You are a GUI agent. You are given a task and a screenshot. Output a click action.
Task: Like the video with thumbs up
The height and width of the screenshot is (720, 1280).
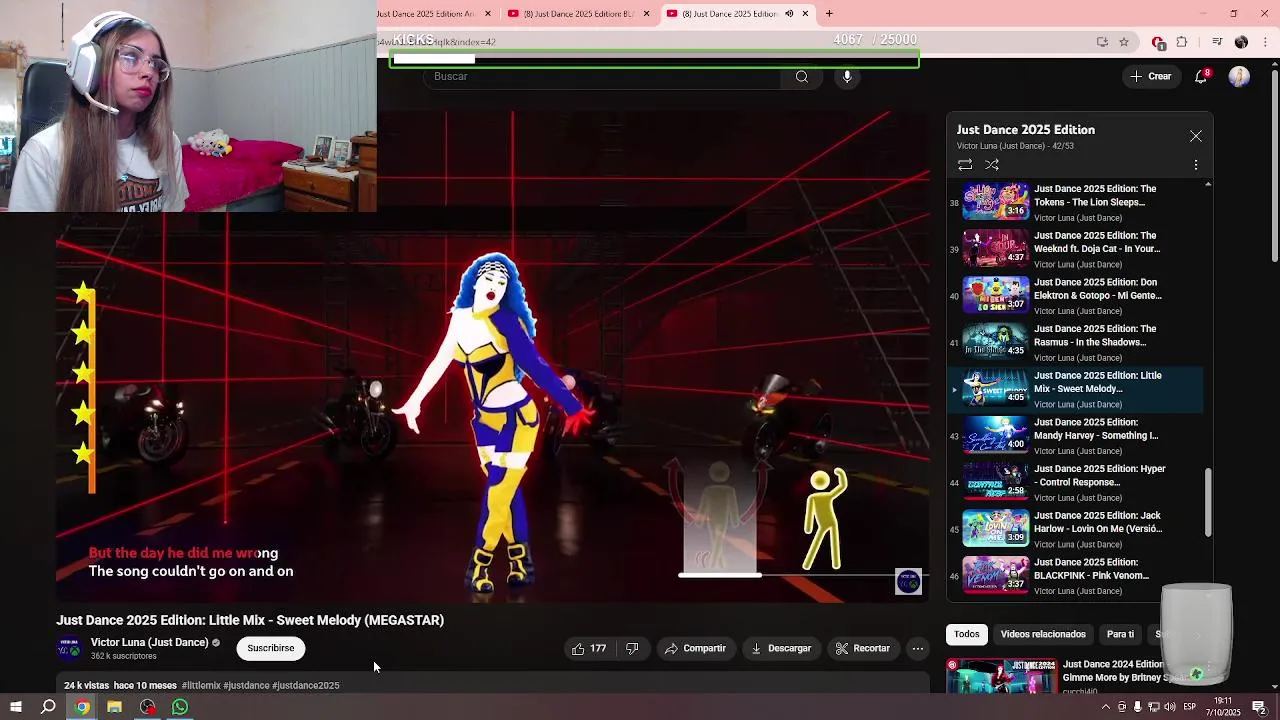pyautogui.click(x=589, y=648)
